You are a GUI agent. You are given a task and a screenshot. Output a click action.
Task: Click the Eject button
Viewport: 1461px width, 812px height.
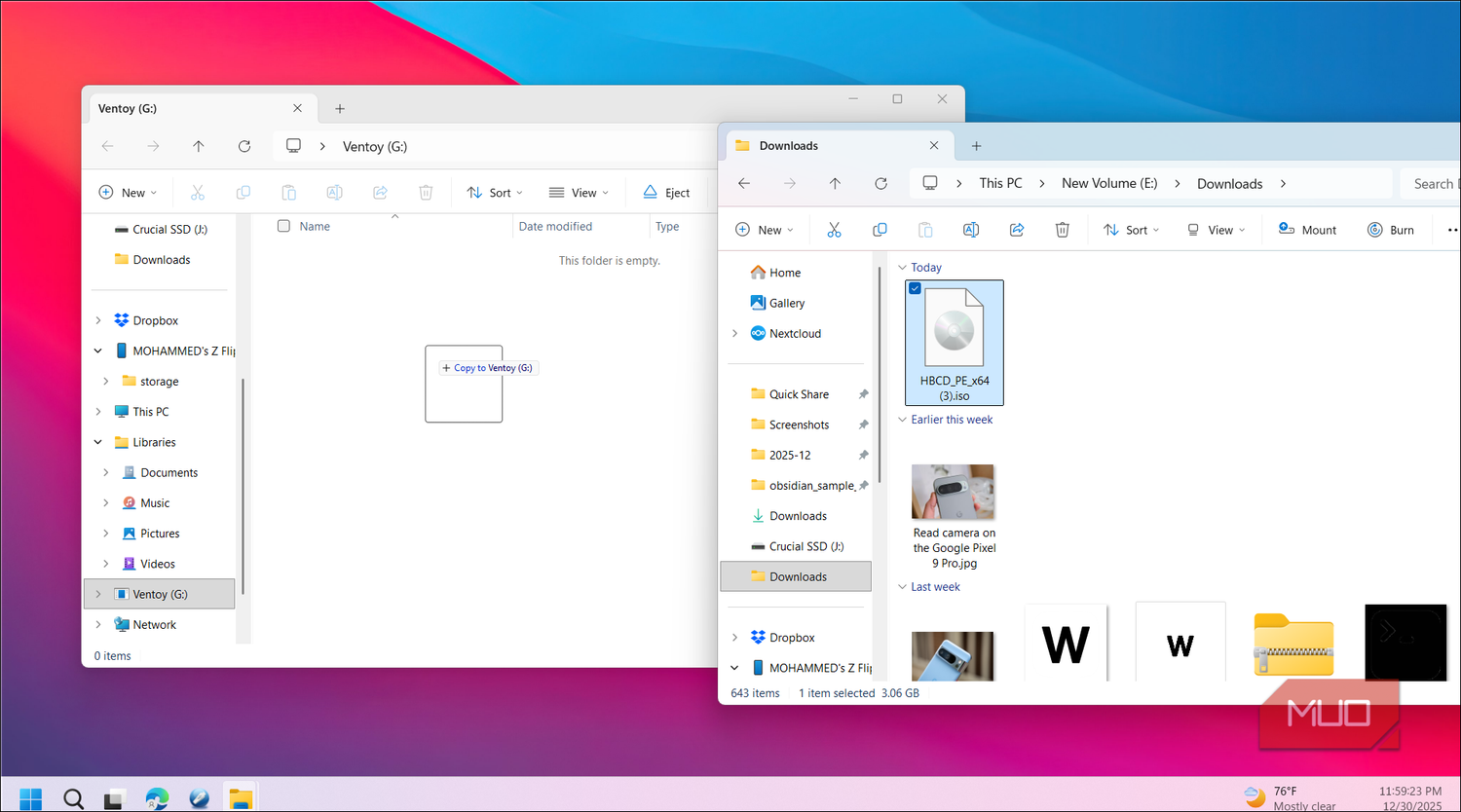pos(666,193)
